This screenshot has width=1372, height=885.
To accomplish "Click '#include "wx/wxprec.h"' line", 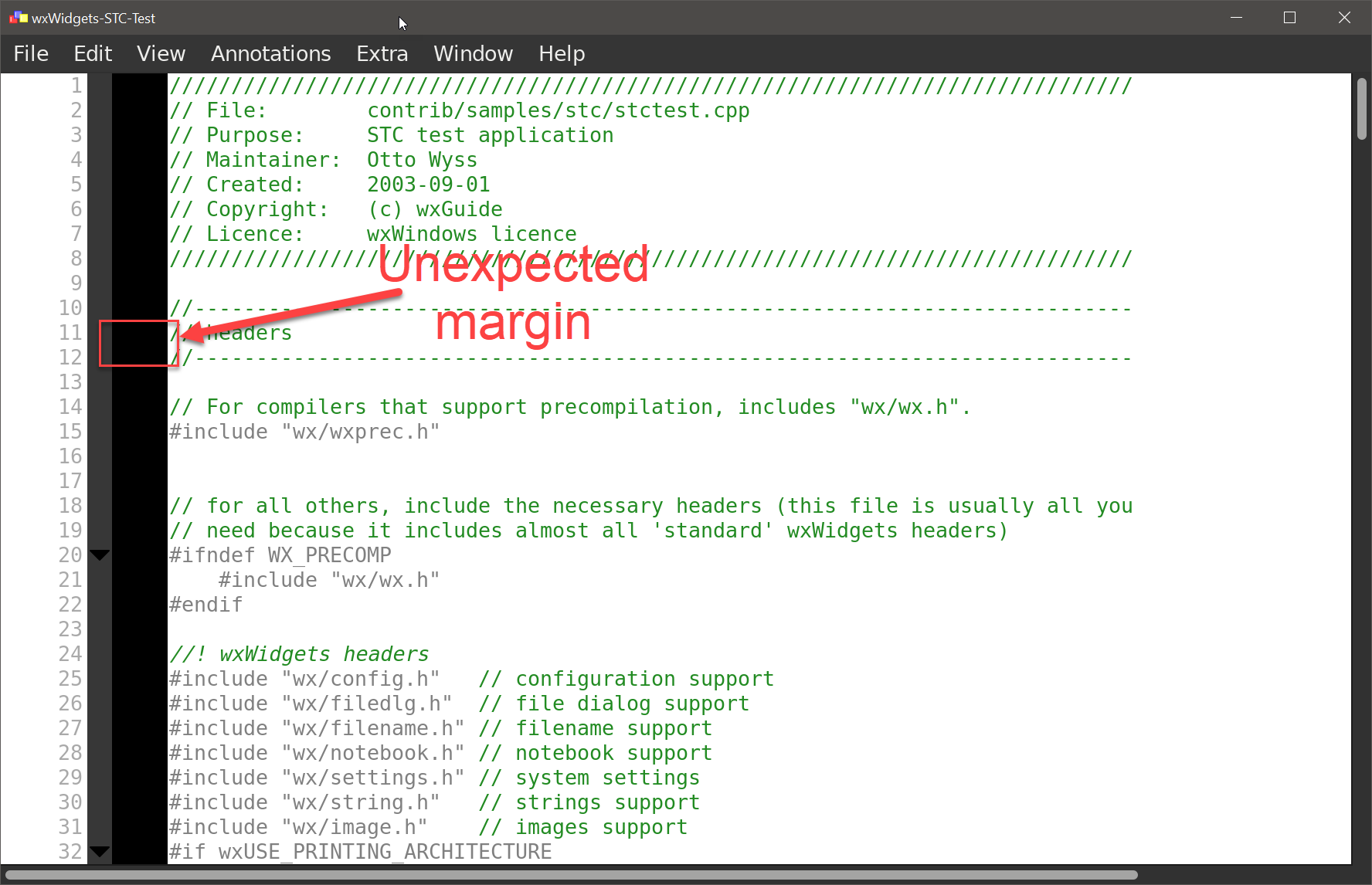I will pyautogui.click(x=304, y=432).
